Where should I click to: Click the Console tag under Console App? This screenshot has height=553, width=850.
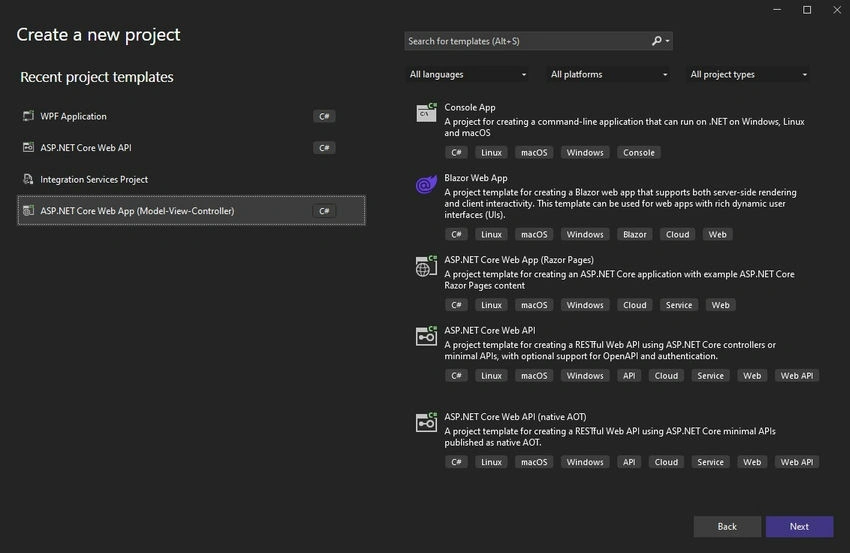639,152
